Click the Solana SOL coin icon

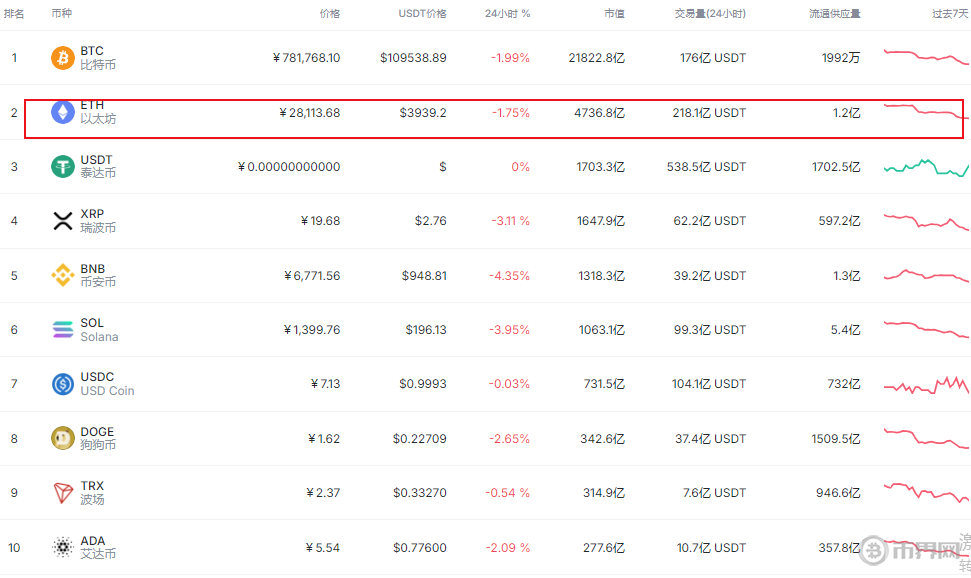pos(63,330)
